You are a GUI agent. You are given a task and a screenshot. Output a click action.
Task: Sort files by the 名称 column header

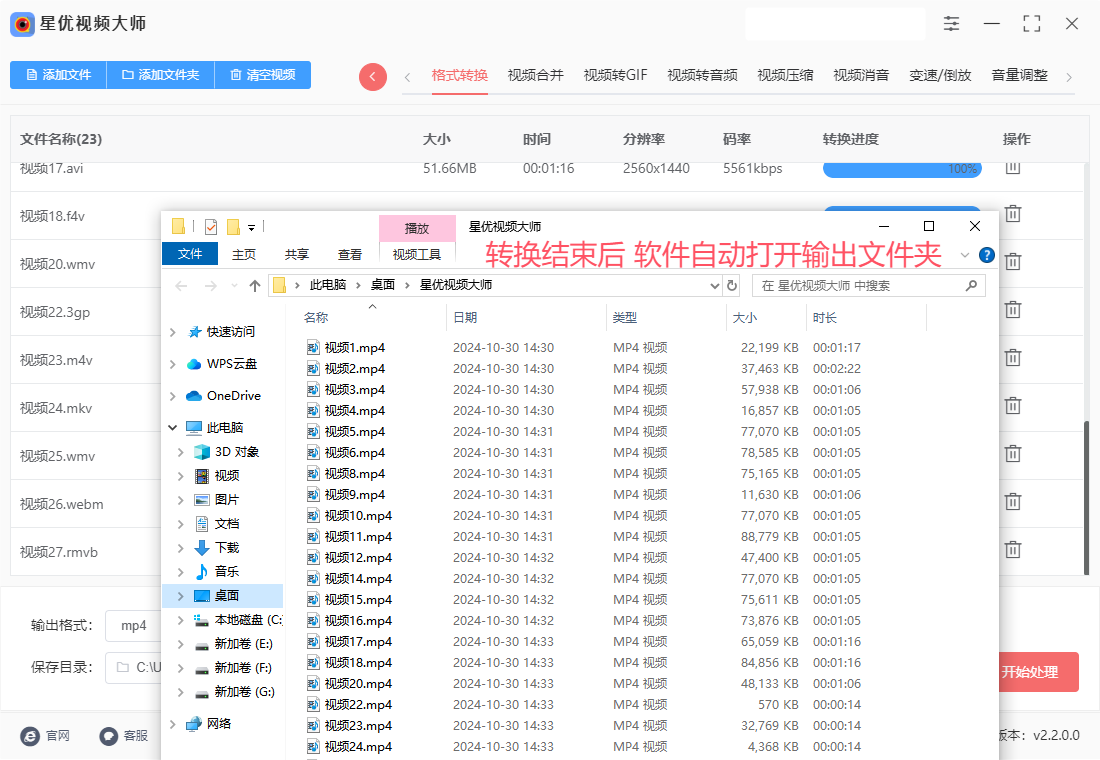tap(316, 318)
